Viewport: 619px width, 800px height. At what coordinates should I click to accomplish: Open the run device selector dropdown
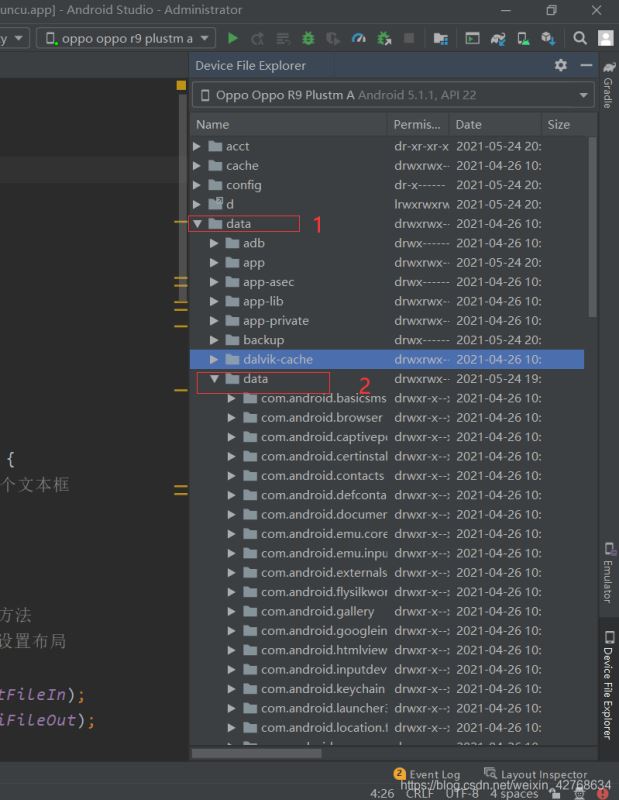tap(127, 38)
